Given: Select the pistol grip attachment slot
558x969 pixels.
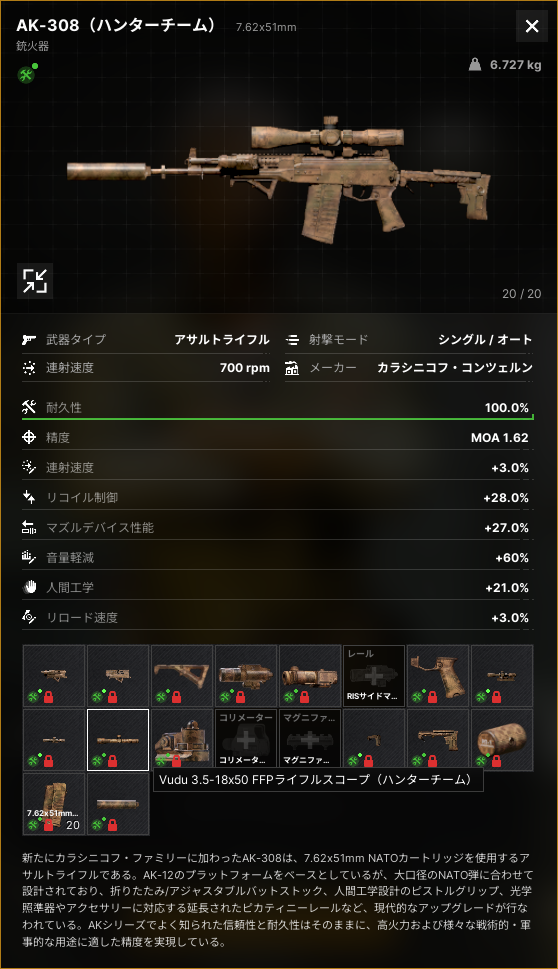Looking at the screenshot, I should click(438, 675).
